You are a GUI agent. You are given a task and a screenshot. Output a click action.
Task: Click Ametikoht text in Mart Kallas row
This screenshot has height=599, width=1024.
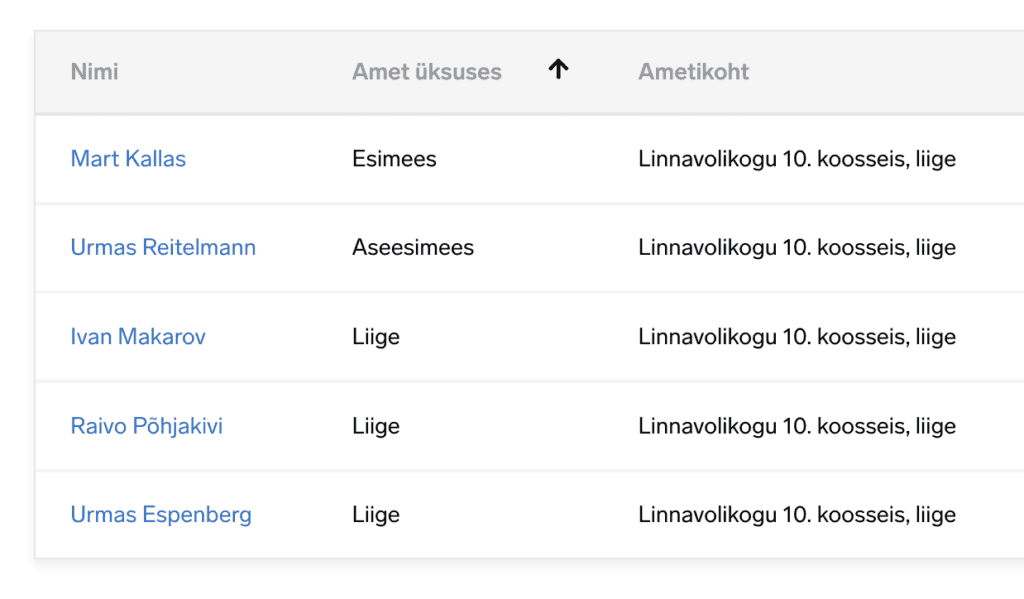796,159
